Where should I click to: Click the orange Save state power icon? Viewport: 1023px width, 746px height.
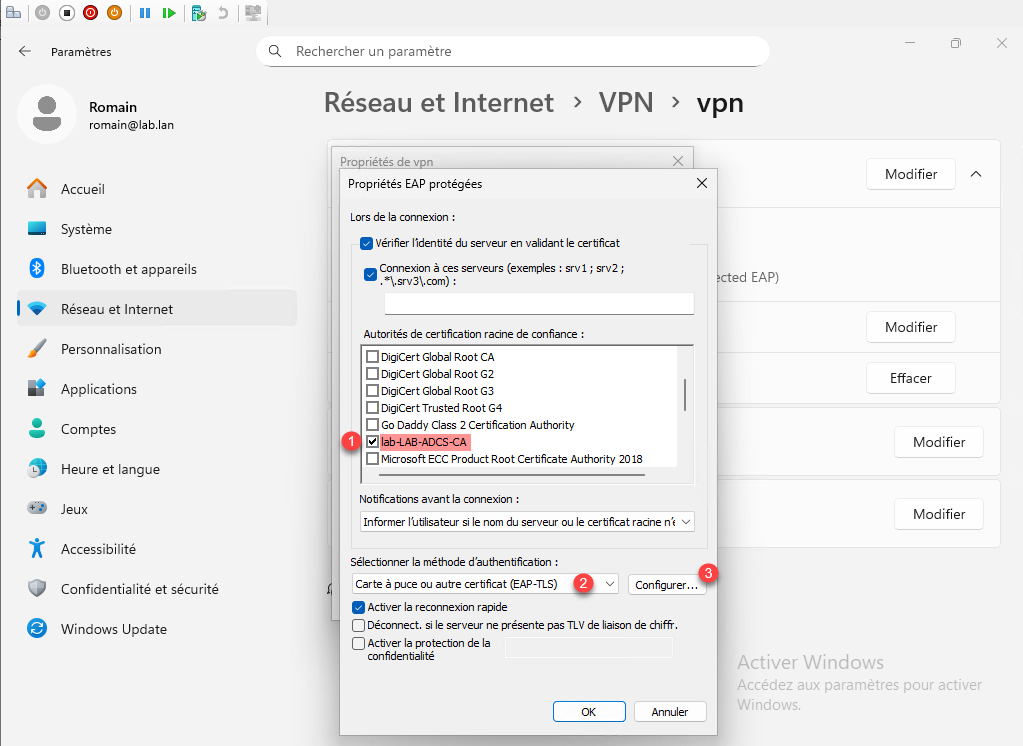(x=115, y=13)
